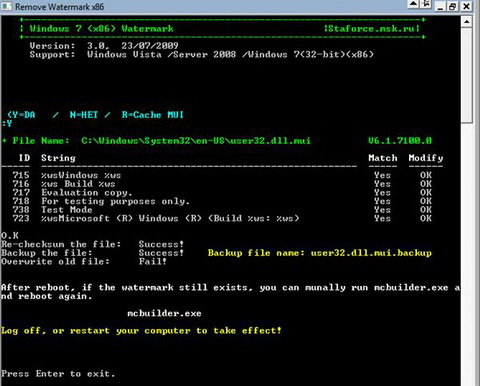
Task: Click the Yes match value for row 717
Action: (x=382, y=193)
